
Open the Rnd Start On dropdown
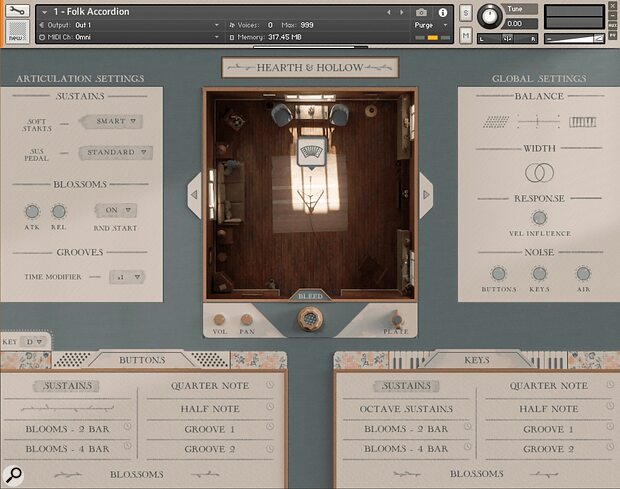coord(116,210)
